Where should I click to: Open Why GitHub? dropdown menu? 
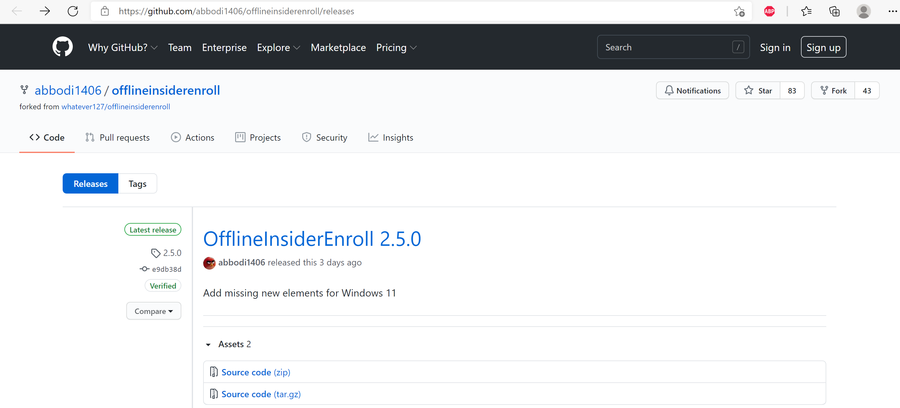(x=122, y=48)
